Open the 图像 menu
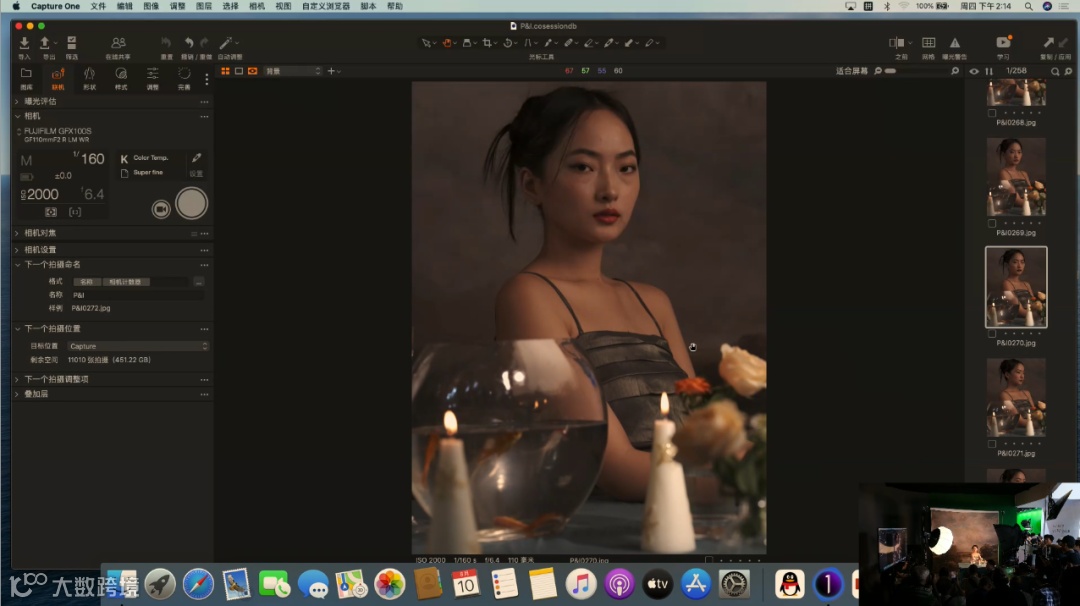This screenshot has height=606, width=1080. 151,6
